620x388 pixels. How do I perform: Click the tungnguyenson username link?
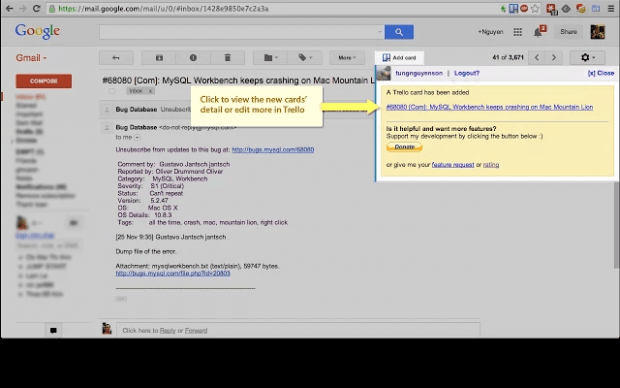[419, 73]
